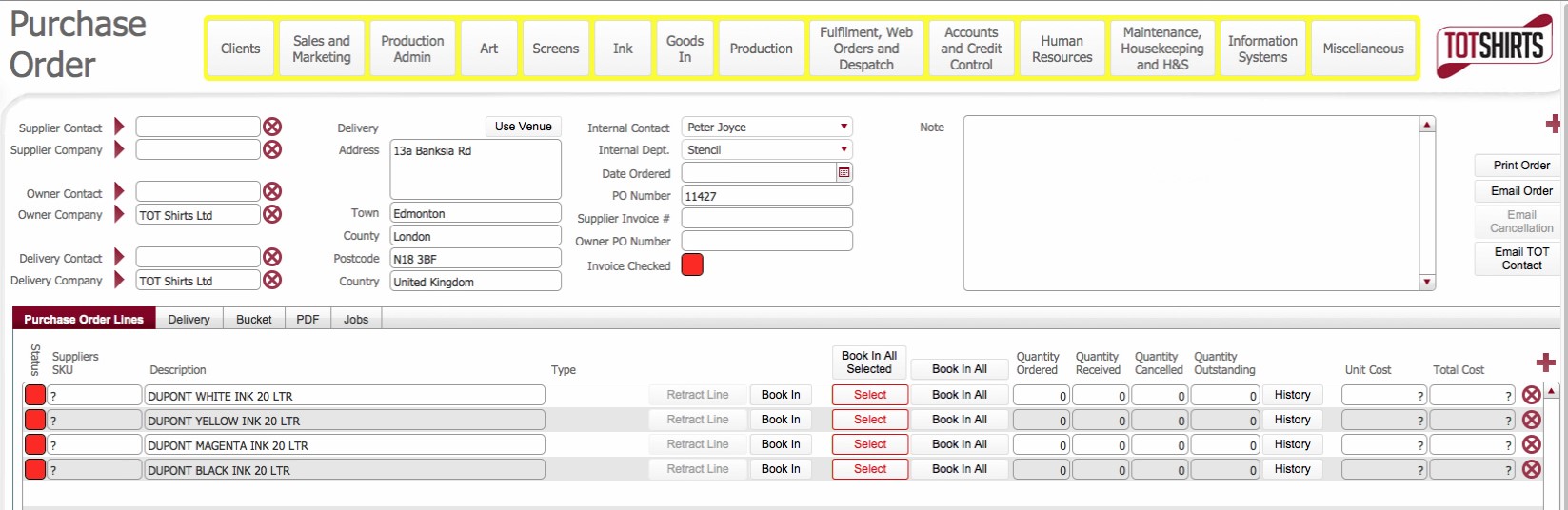
Task: Open the Internal Contact dropdown
Action: pos(844,127)
